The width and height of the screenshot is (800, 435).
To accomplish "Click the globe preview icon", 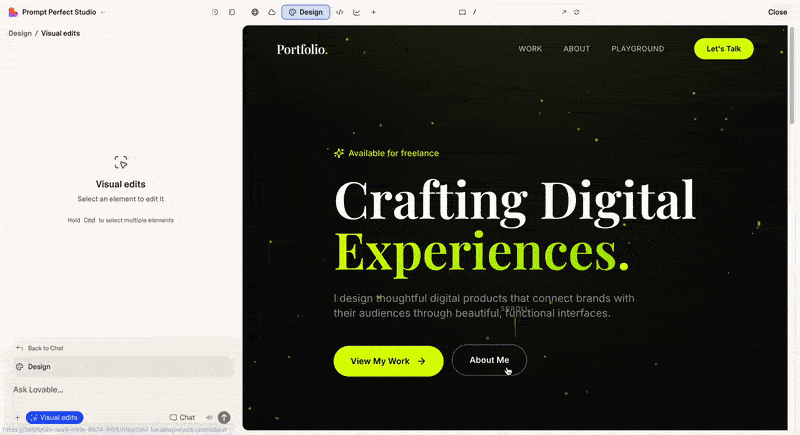I will pos(255,12).
